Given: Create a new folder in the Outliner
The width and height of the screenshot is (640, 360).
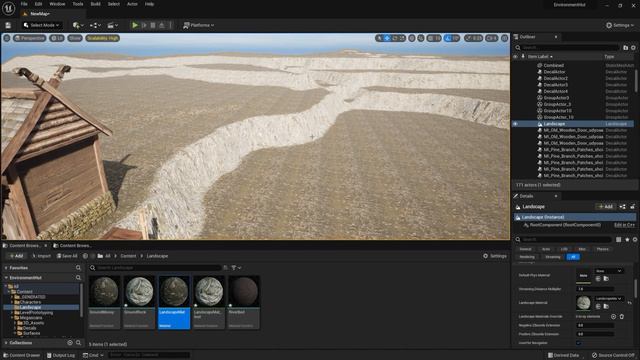Looking at the screenshot, I should pyautogui.click(x=625, y=48).
